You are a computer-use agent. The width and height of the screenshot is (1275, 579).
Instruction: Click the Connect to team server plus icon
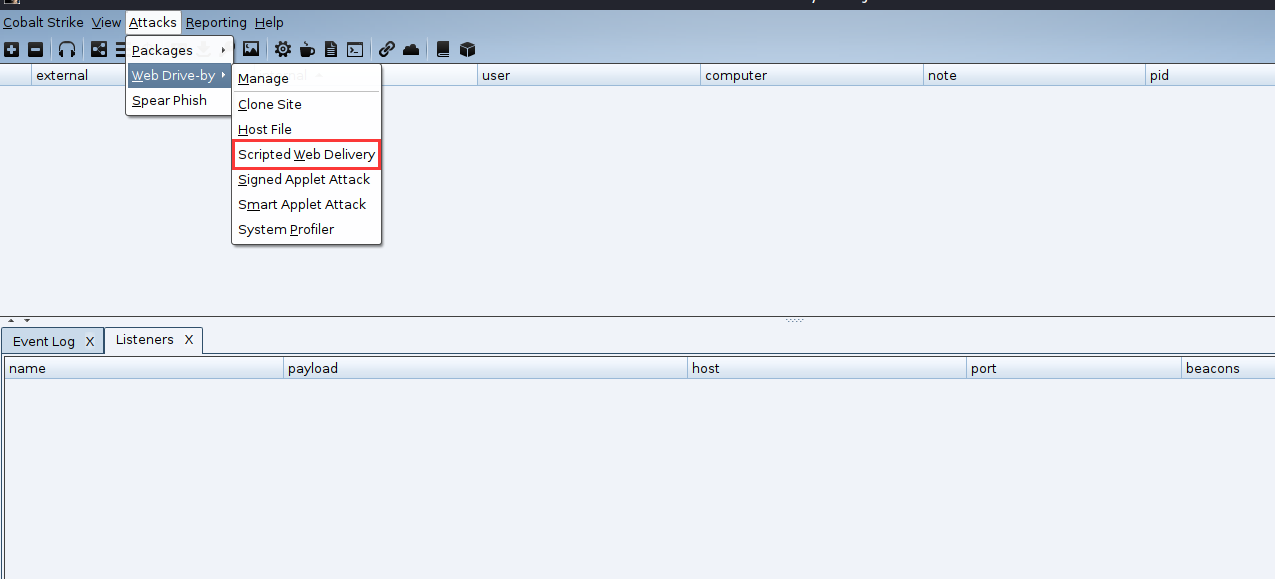click(12, 49)
